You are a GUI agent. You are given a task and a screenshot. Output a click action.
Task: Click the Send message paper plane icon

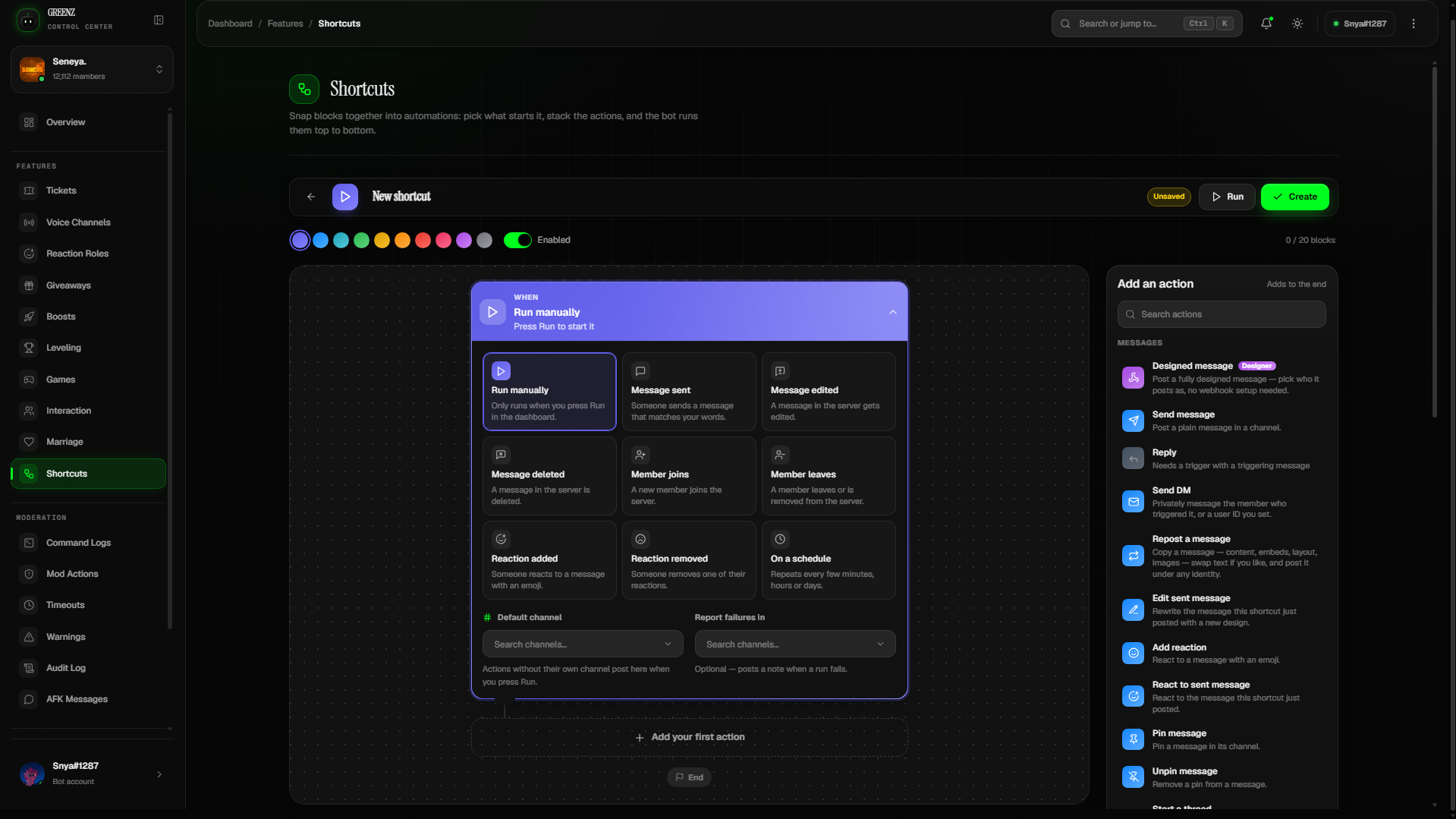(1133, 421)
